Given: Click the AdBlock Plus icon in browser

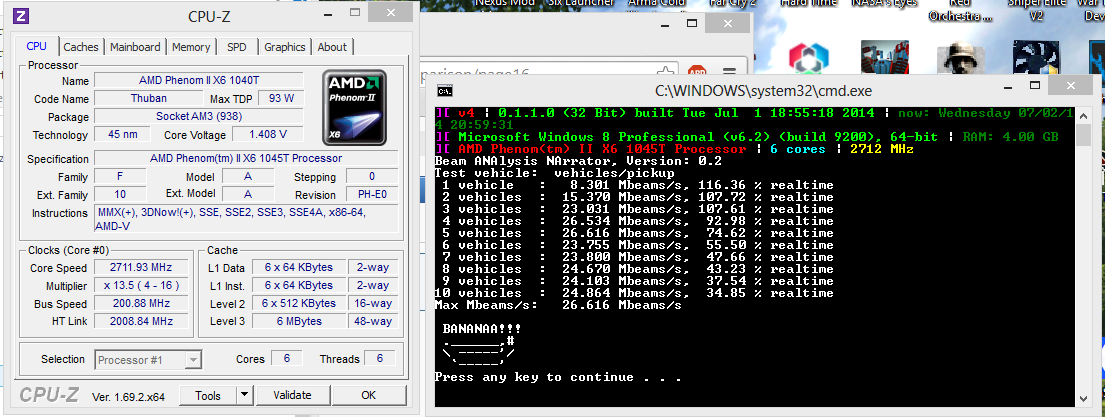Looking at the screenshot, I should point(697,73).
